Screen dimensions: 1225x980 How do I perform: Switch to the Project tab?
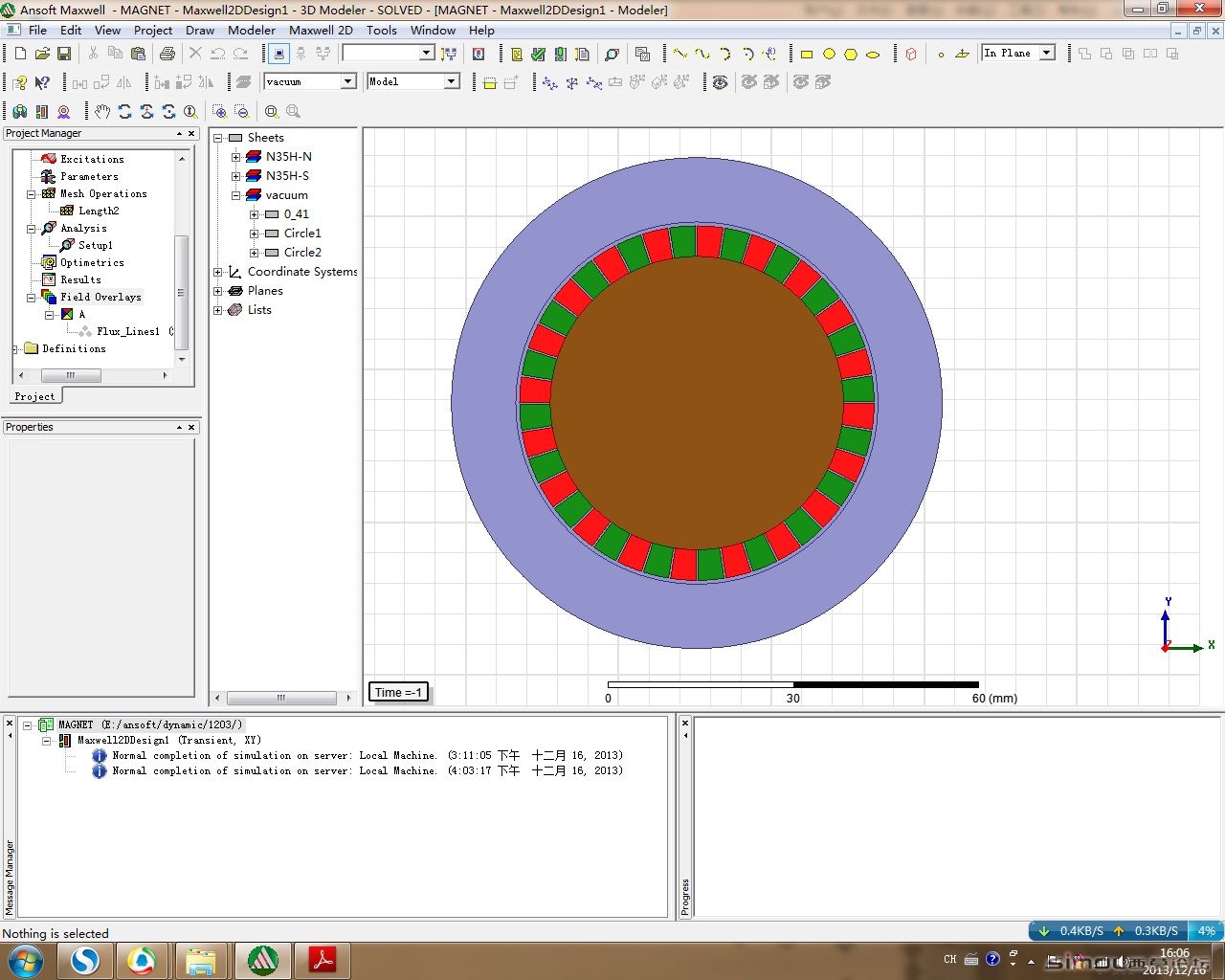[34, 396]
